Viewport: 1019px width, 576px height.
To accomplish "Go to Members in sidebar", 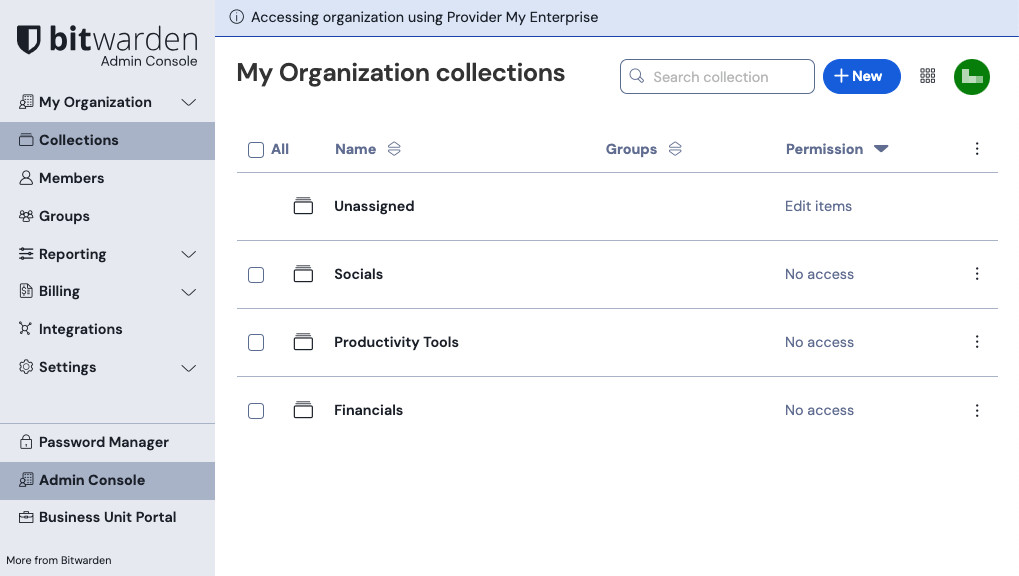I will [71, 178].
